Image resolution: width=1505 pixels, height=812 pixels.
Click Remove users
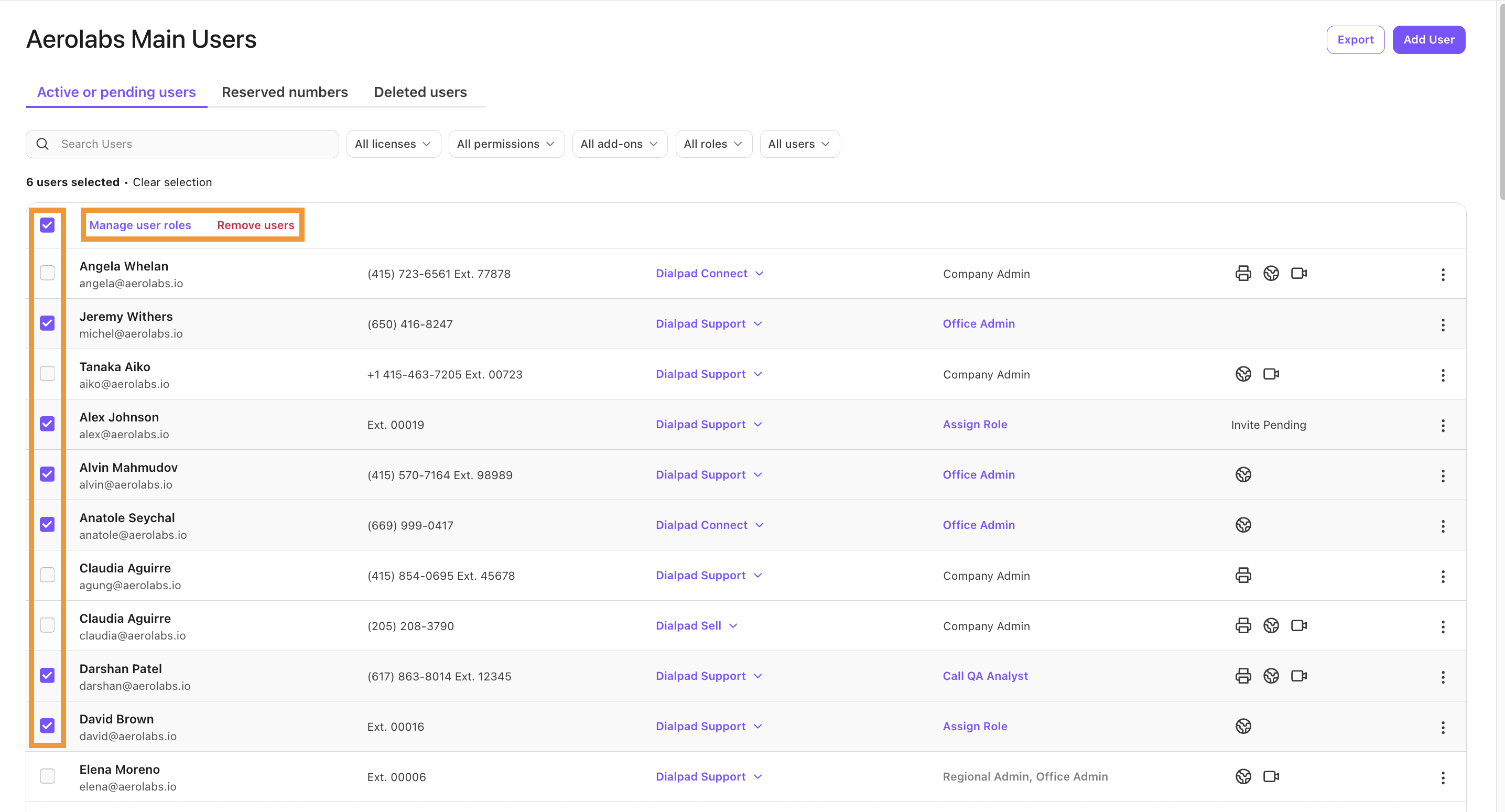coord(255,225)
